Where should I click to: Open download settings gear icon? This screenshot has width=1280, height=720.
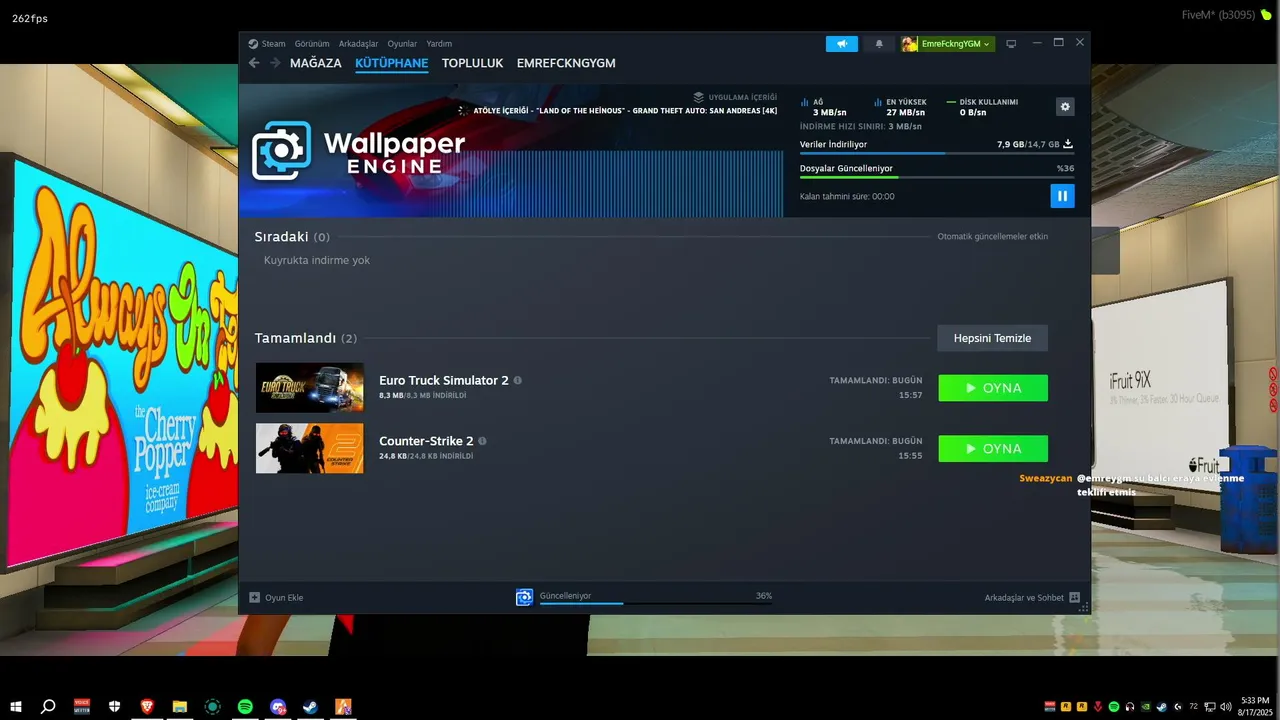(x=1065, y=106)
